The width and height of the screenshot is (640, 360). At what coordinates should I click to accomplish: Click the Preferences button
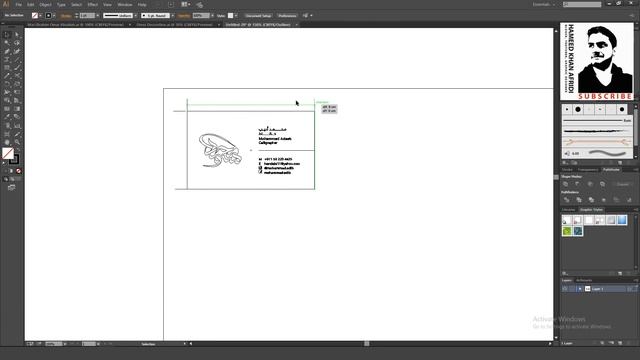click(287, 16)
